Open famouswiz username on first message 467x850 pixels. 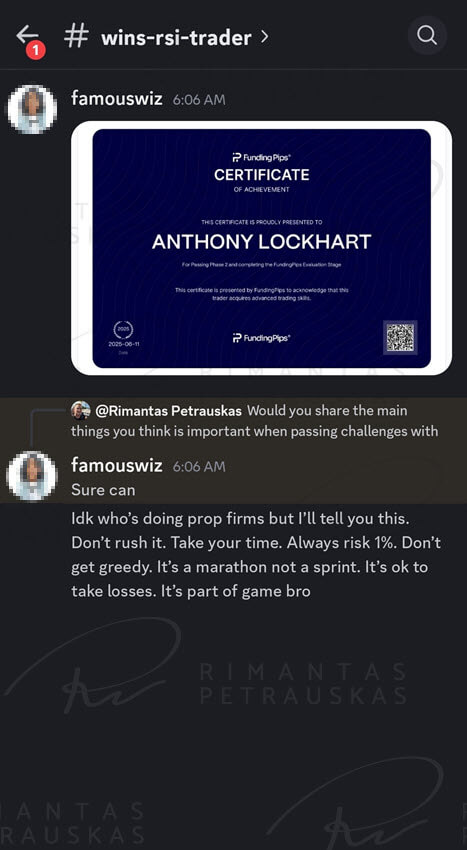117,99
